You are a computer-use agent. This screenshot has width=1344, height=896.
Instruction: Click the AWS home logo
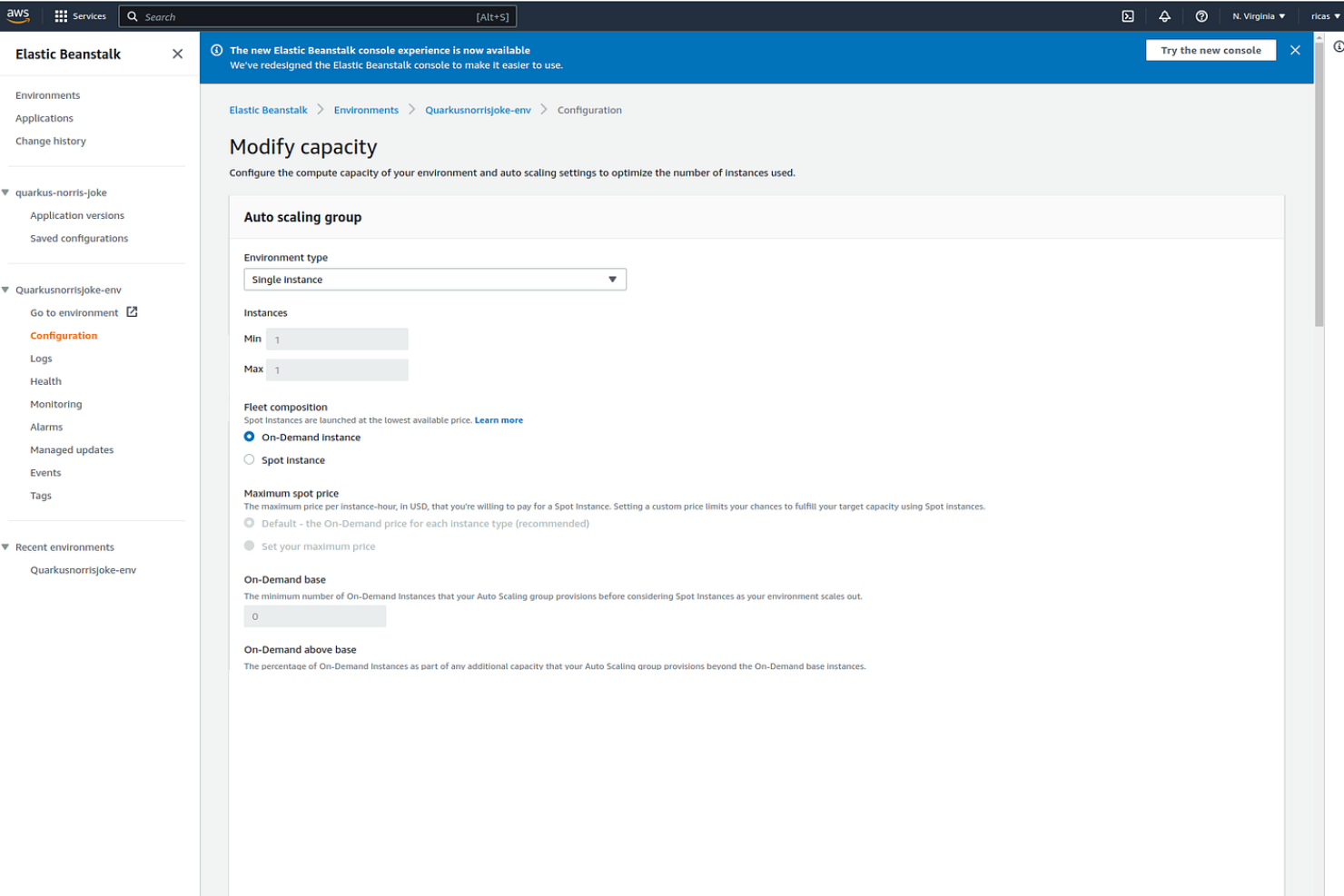[x=19, y=15]
